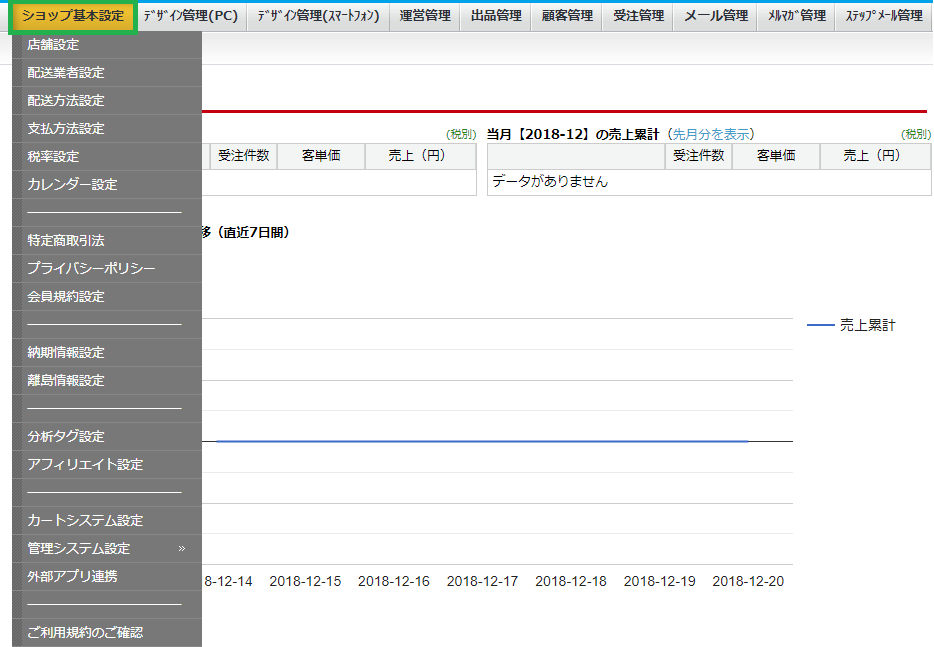Open the メール管理 tab

coord(715,16)
